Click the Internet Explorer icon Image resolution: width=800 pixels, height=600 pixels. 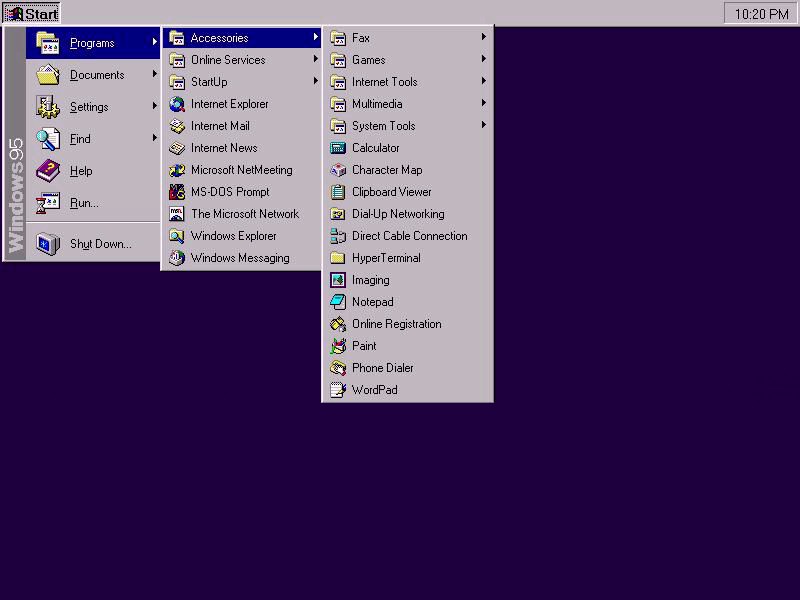pos(177,104)
